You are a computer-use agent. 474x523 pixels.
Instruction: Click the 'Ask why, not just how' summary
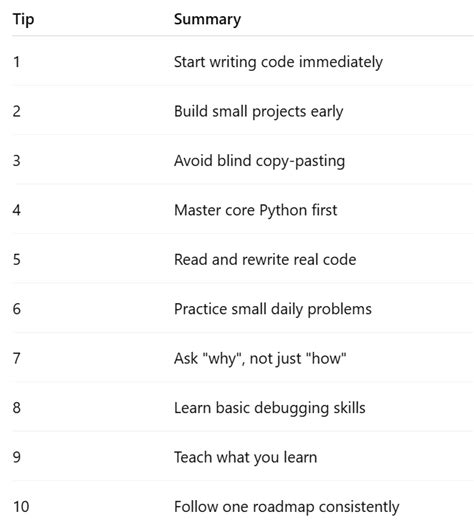coord(260,359)
